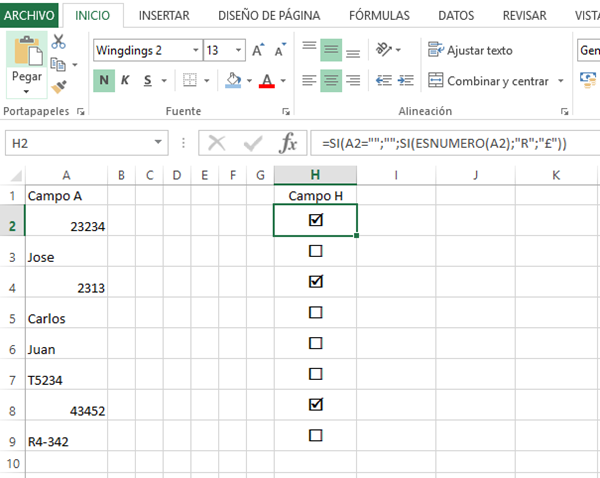Viewport: 600px width, 478px height.
Task: Switch to DISEÑO DE PÁGINA tab
Action: click(269, 15)
